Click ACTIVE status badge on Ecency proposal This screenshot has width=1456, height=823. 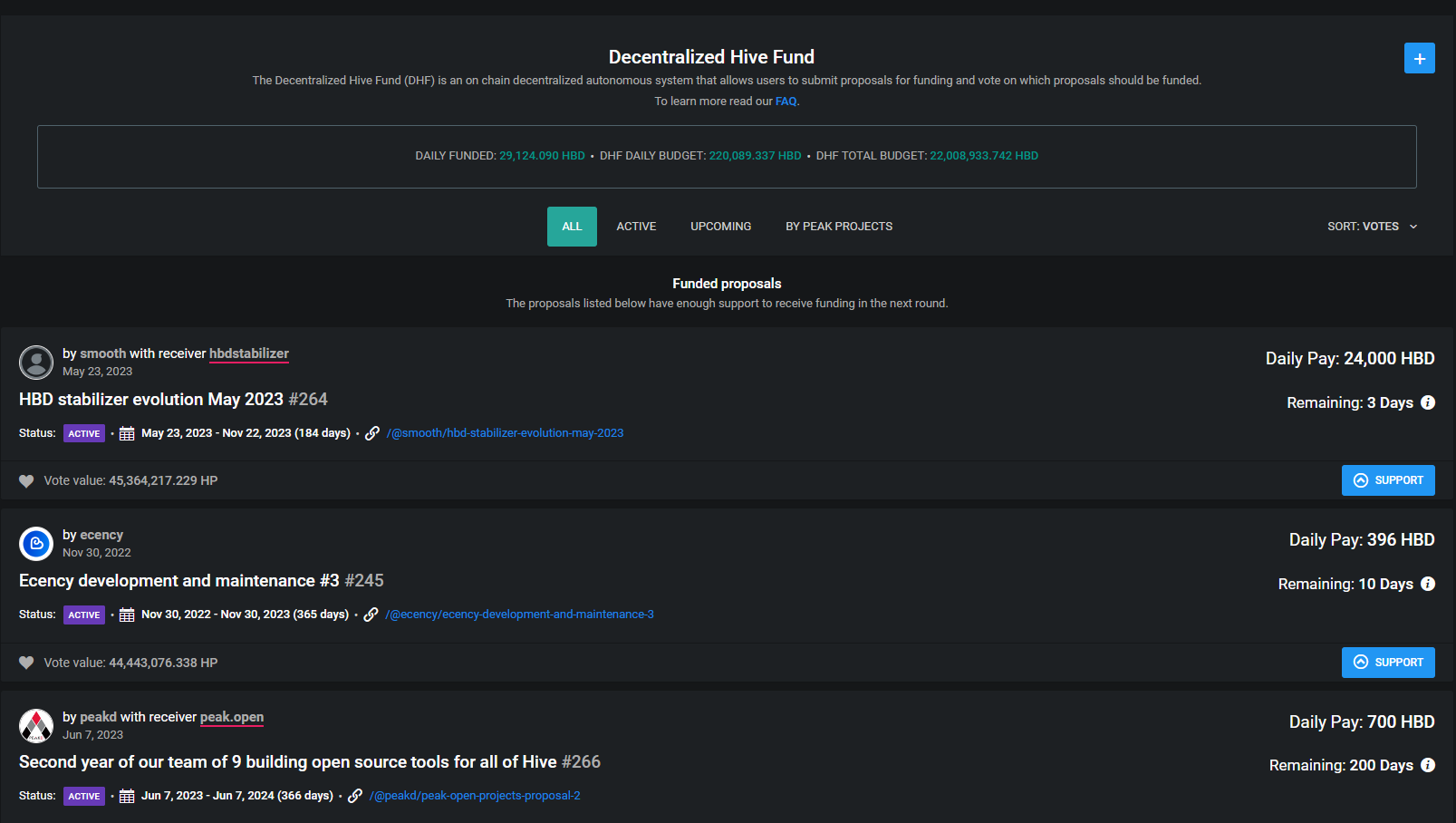pos(84,615)
